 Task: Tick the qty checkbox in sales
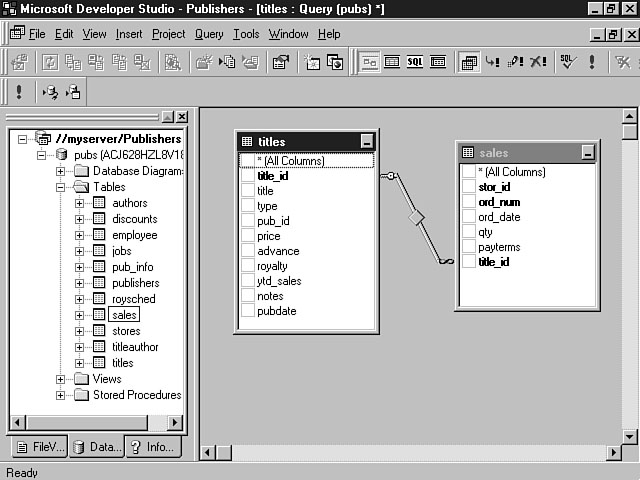[x=469, y=232]
